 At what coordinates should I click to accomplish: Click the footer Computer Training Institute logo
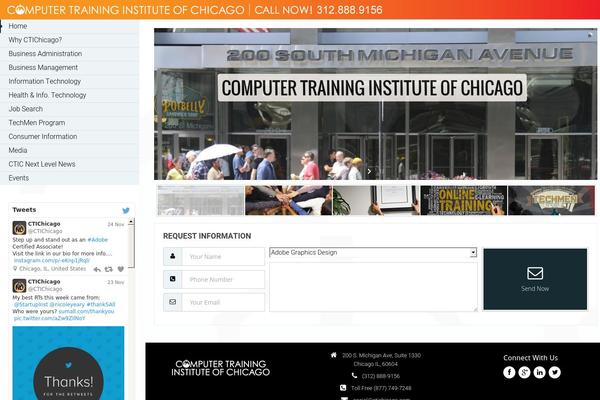pos(220,368)
